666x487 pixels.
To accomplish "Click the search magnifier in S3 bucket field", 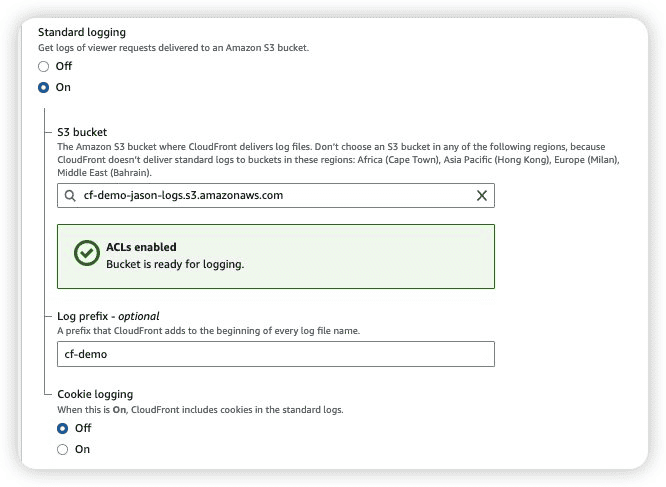I will pos(70,195).
